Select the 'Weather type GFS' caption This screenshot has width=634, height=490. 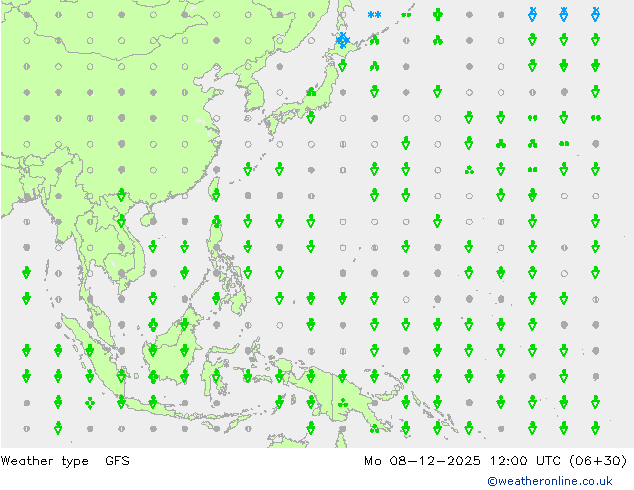point(65,460)
